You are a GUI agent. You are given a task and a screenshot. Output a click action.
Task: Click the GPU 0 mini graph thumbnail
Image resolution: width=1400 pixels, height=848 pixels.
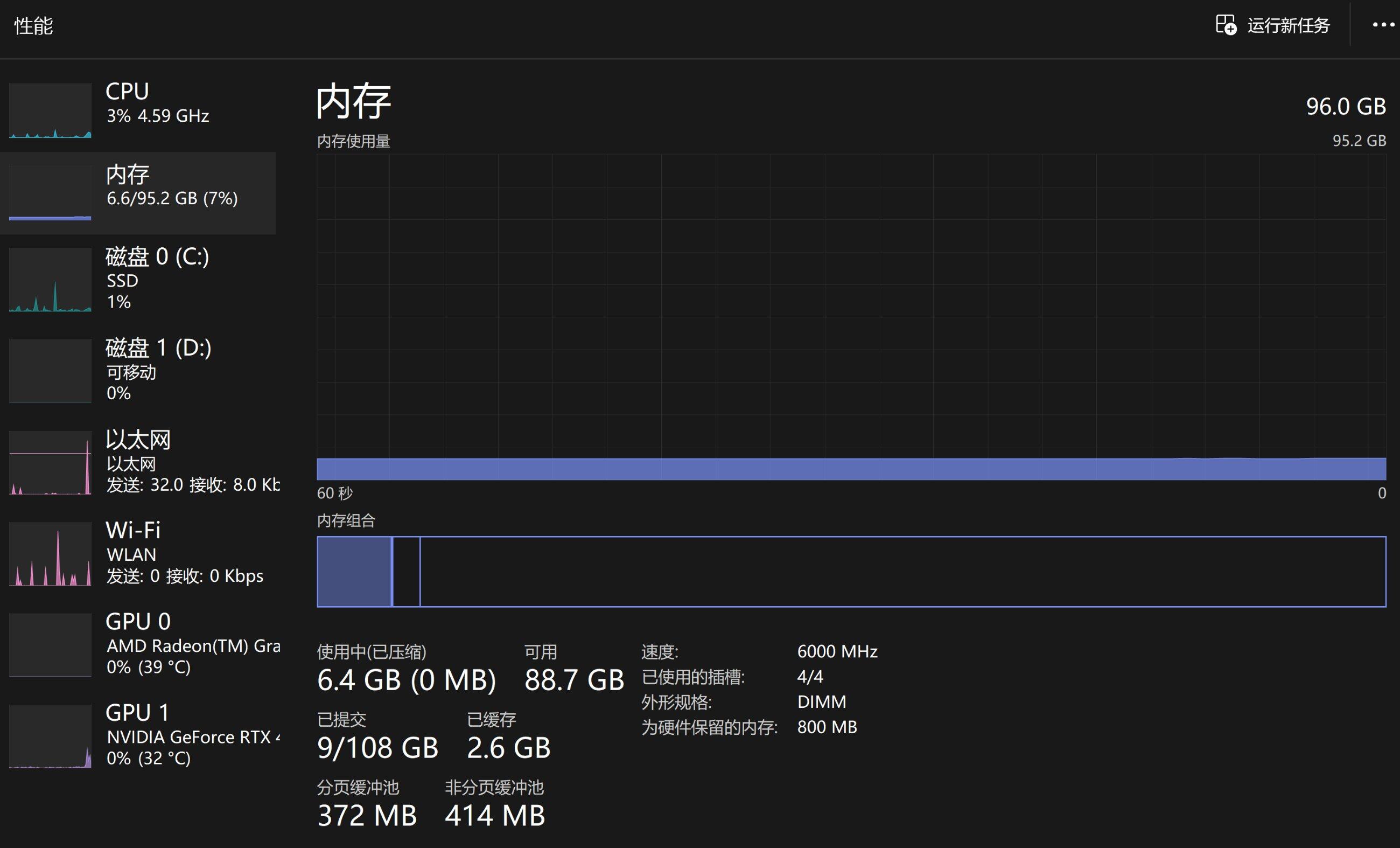(50, 645)
